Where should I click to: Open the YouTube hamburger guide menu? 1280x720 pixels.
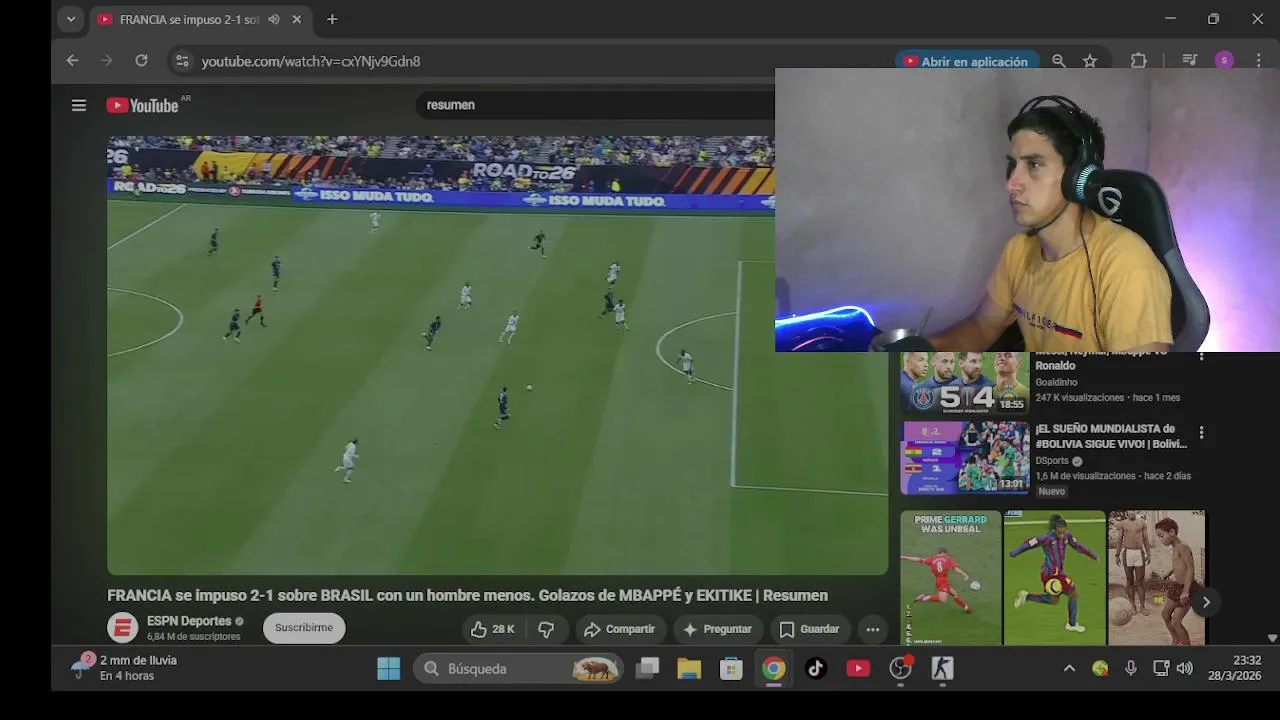tap(79, 105)
